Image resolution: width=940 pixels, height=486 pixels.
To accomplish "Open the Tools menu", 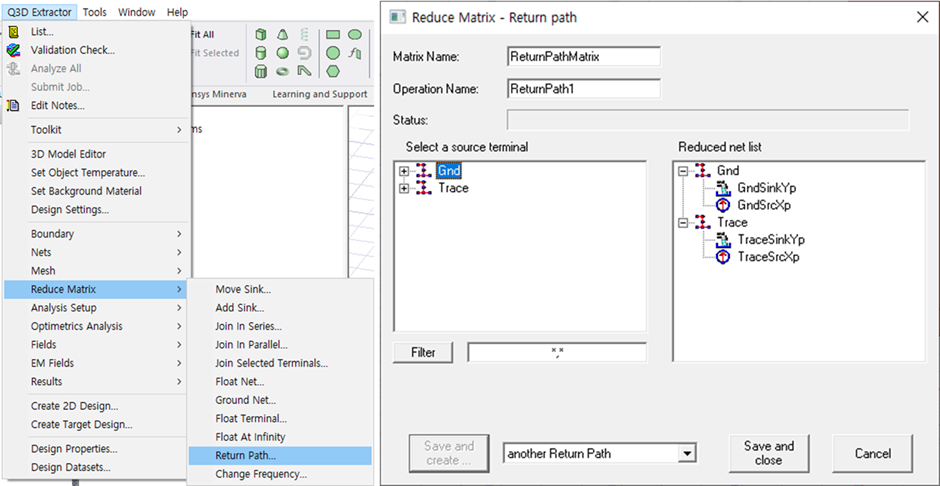I will [x=95, y=12].
